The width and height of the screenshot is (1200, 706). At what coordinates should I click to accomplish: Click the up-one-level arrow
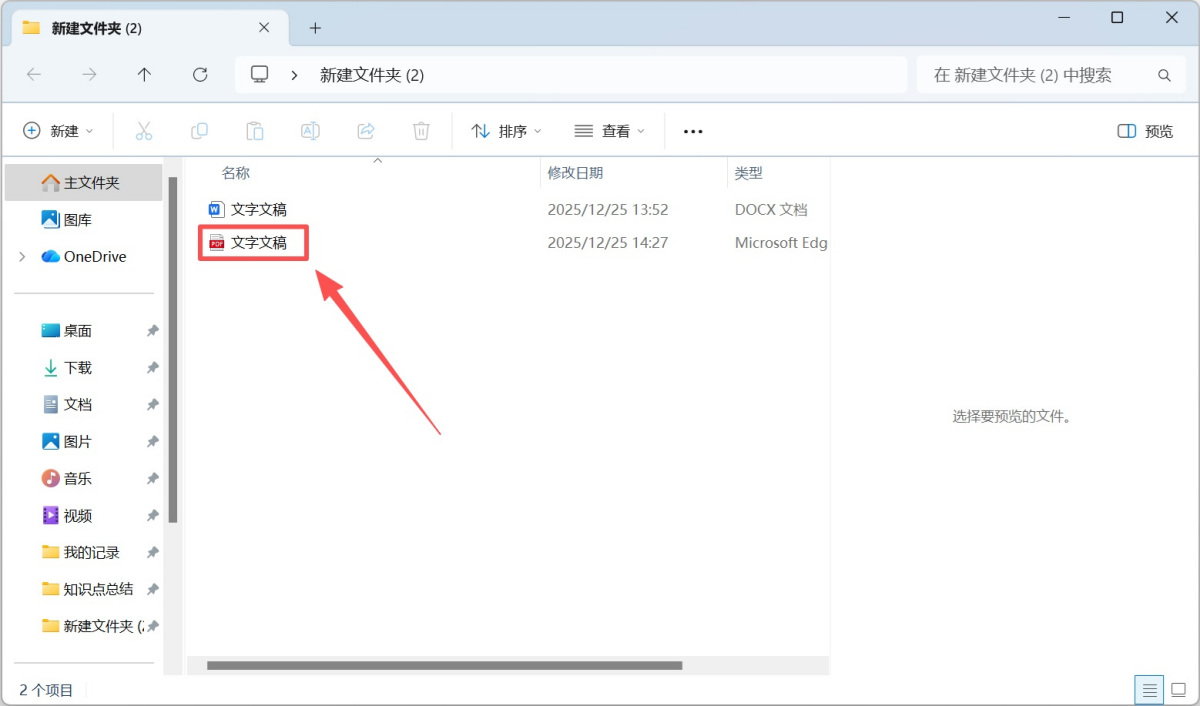(x=144, y=74)
